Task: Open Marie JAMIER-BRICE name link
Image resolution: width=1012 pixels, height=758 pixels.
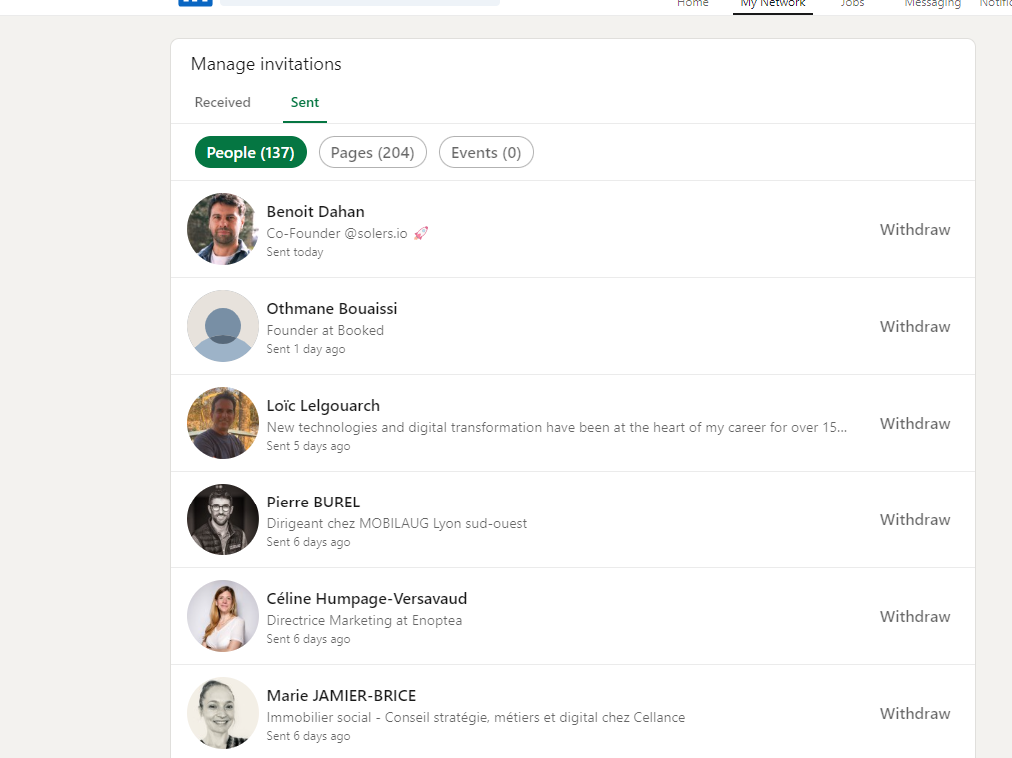Action: [341, 696]
